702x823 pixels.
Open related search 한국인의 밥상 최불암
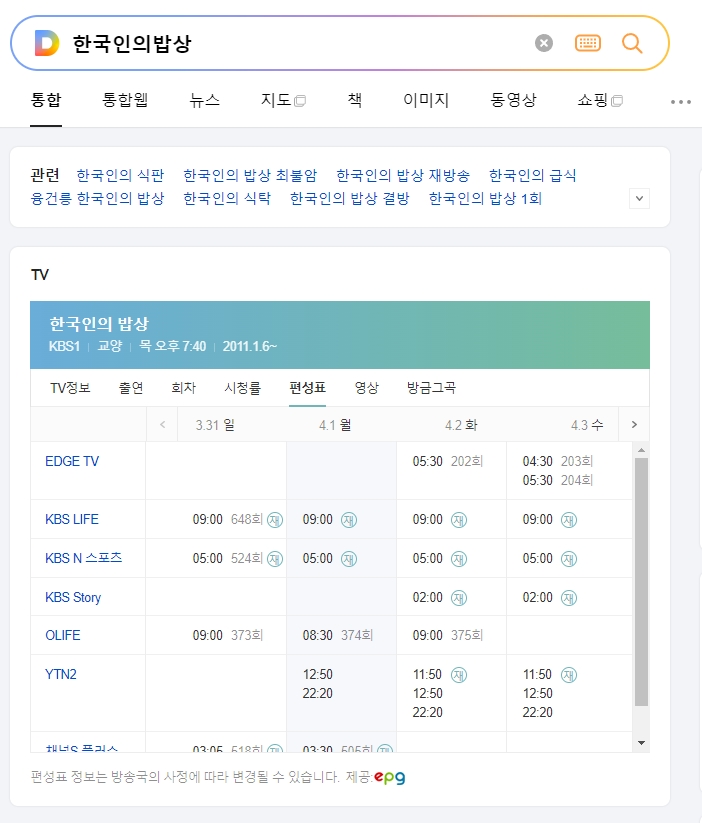point(250,175)
